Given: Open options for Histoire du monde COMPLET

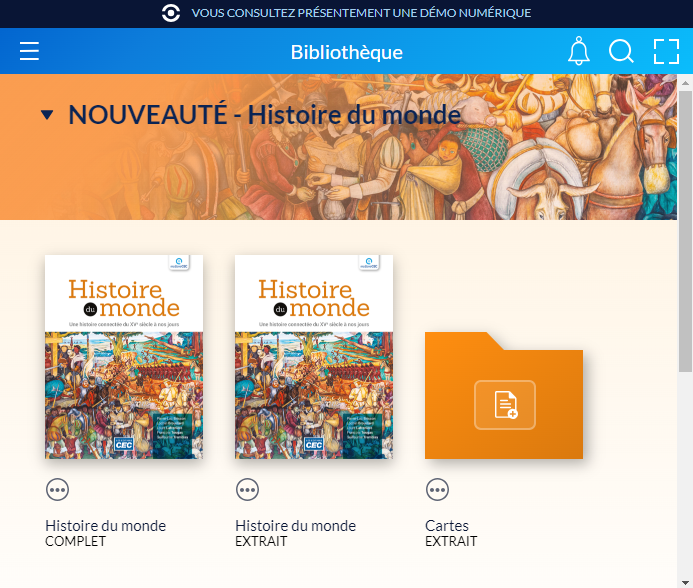Looking at the screenshot, I should pos(57,490).
